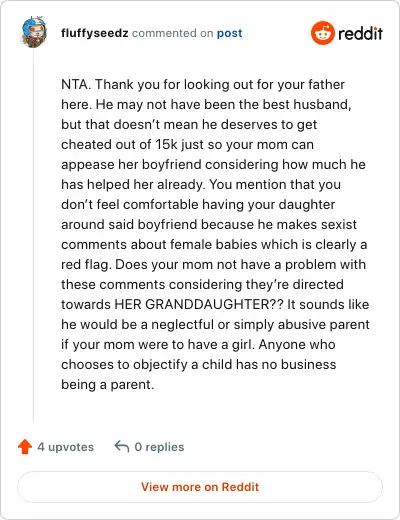Click the 'NTA.' word starting the comment
Image resolution: width=400 pixels, height=520 pixels.
pyautogui.click(x=76, y=84)
